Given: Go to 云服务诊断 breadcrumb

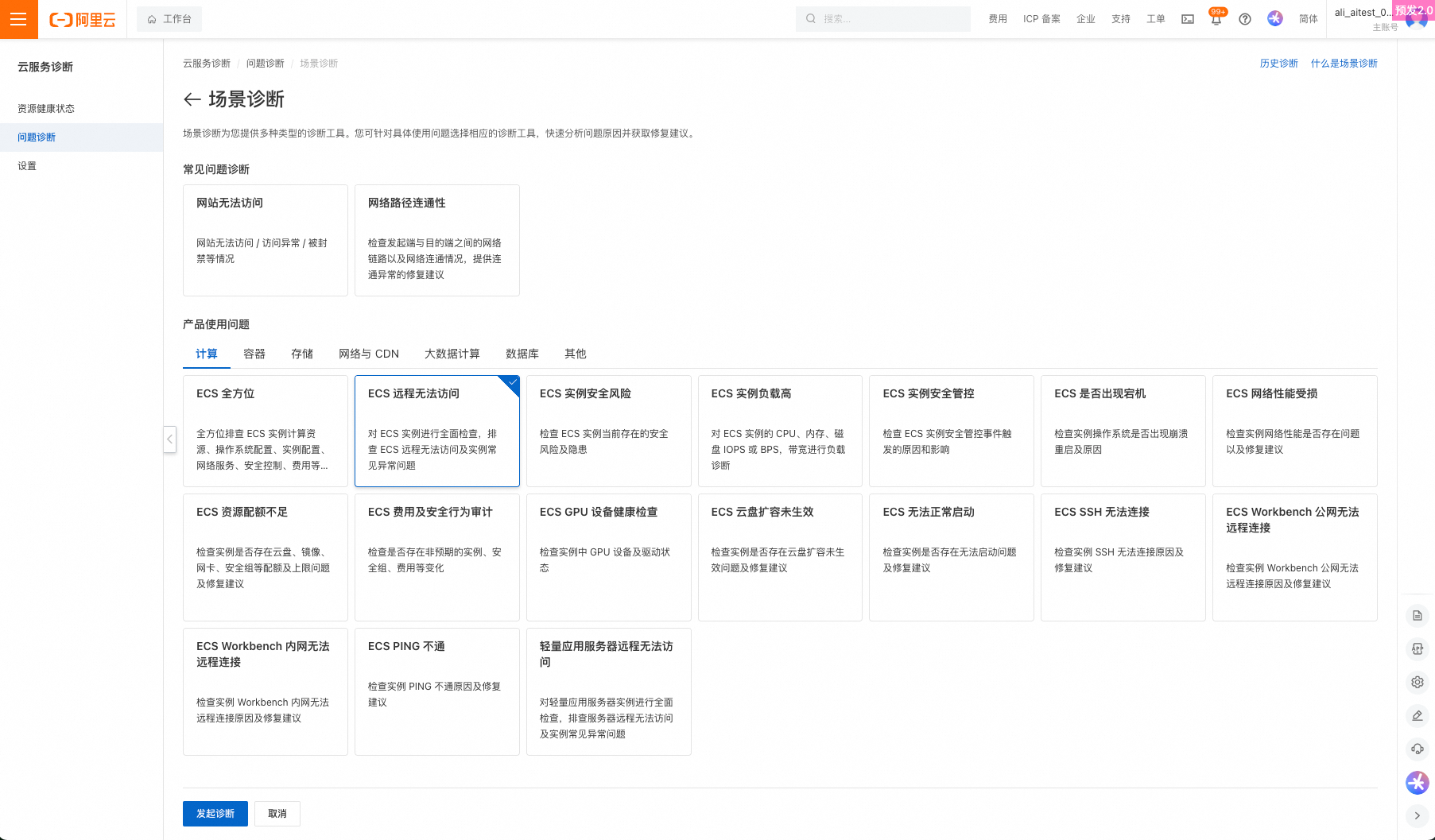Looking at the screenshot, I should point(207,64).
